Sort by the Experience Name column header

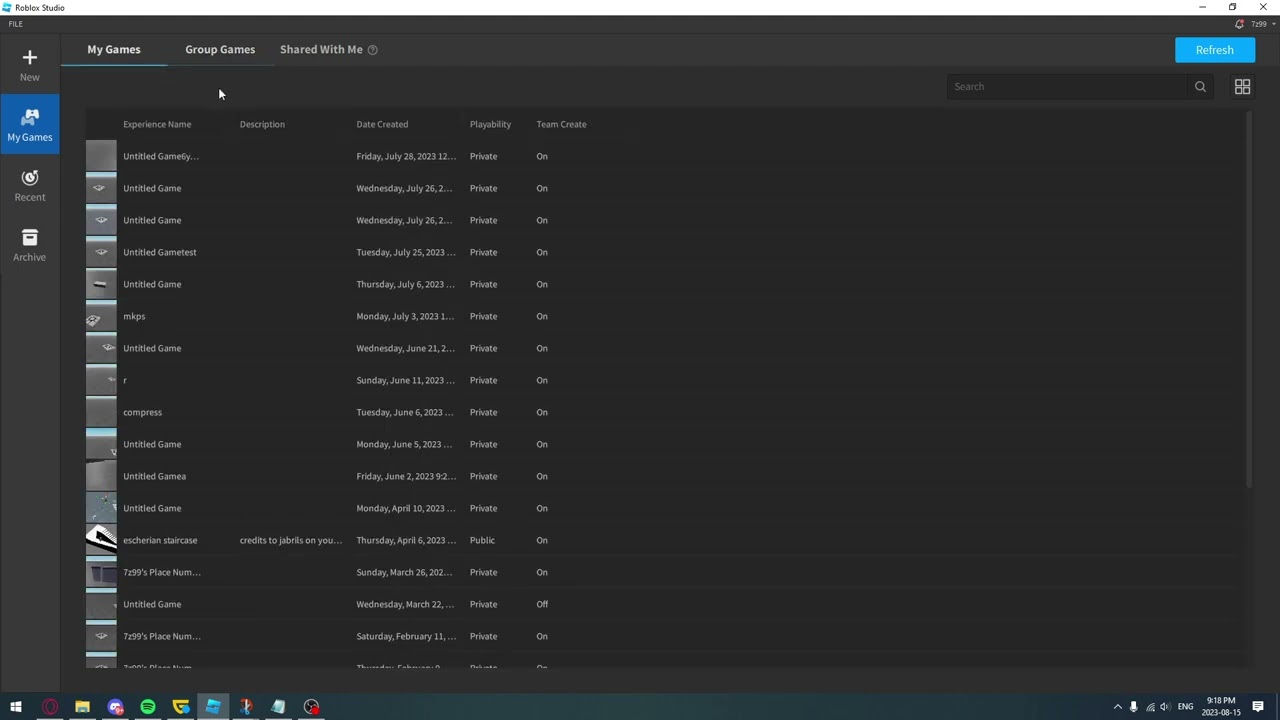157,125
